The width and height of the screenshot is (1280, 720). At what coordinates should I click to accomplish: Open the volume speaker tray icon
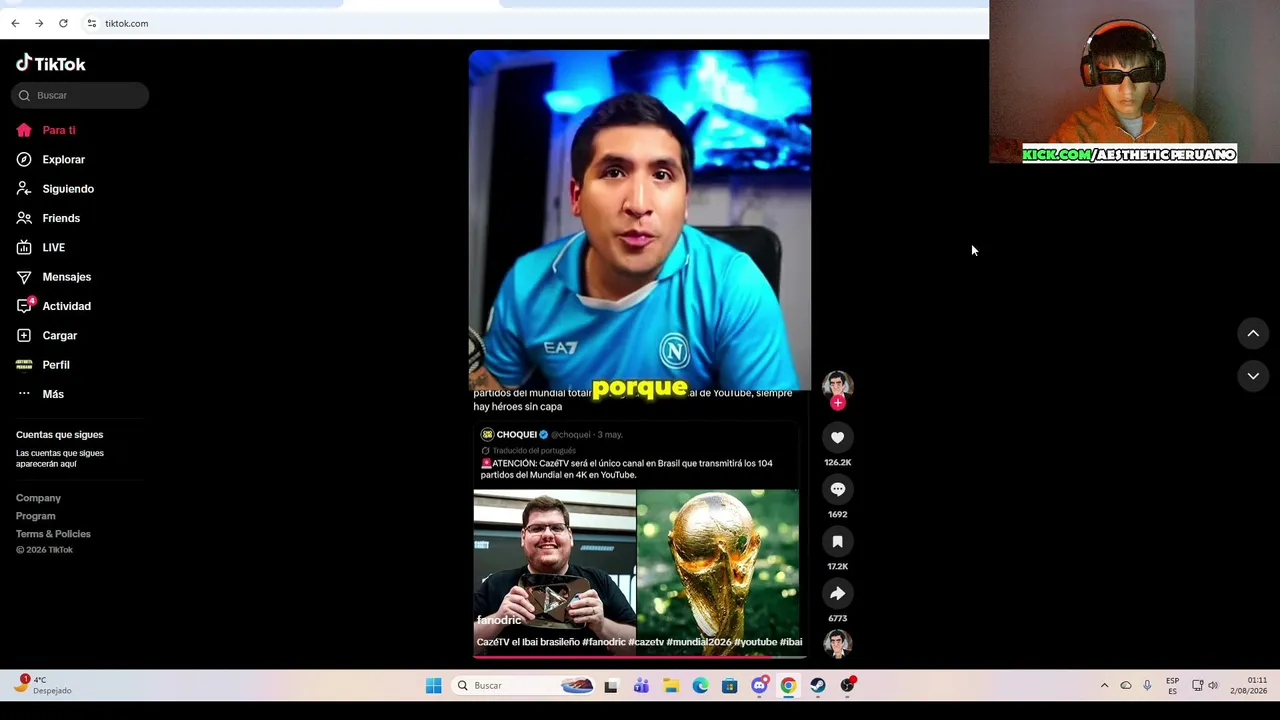pyautogui.click(x=1213, y=686)
